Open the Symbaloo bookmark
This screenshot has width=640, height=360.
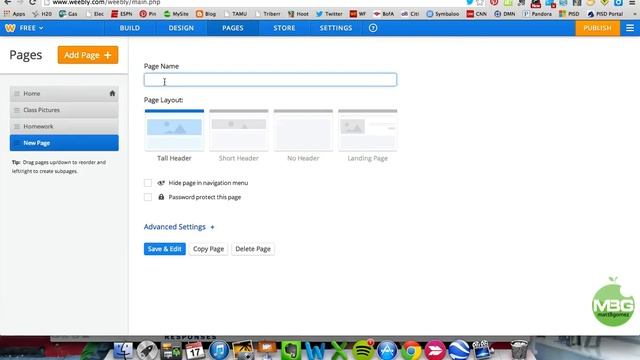click(x=443, y=14)
